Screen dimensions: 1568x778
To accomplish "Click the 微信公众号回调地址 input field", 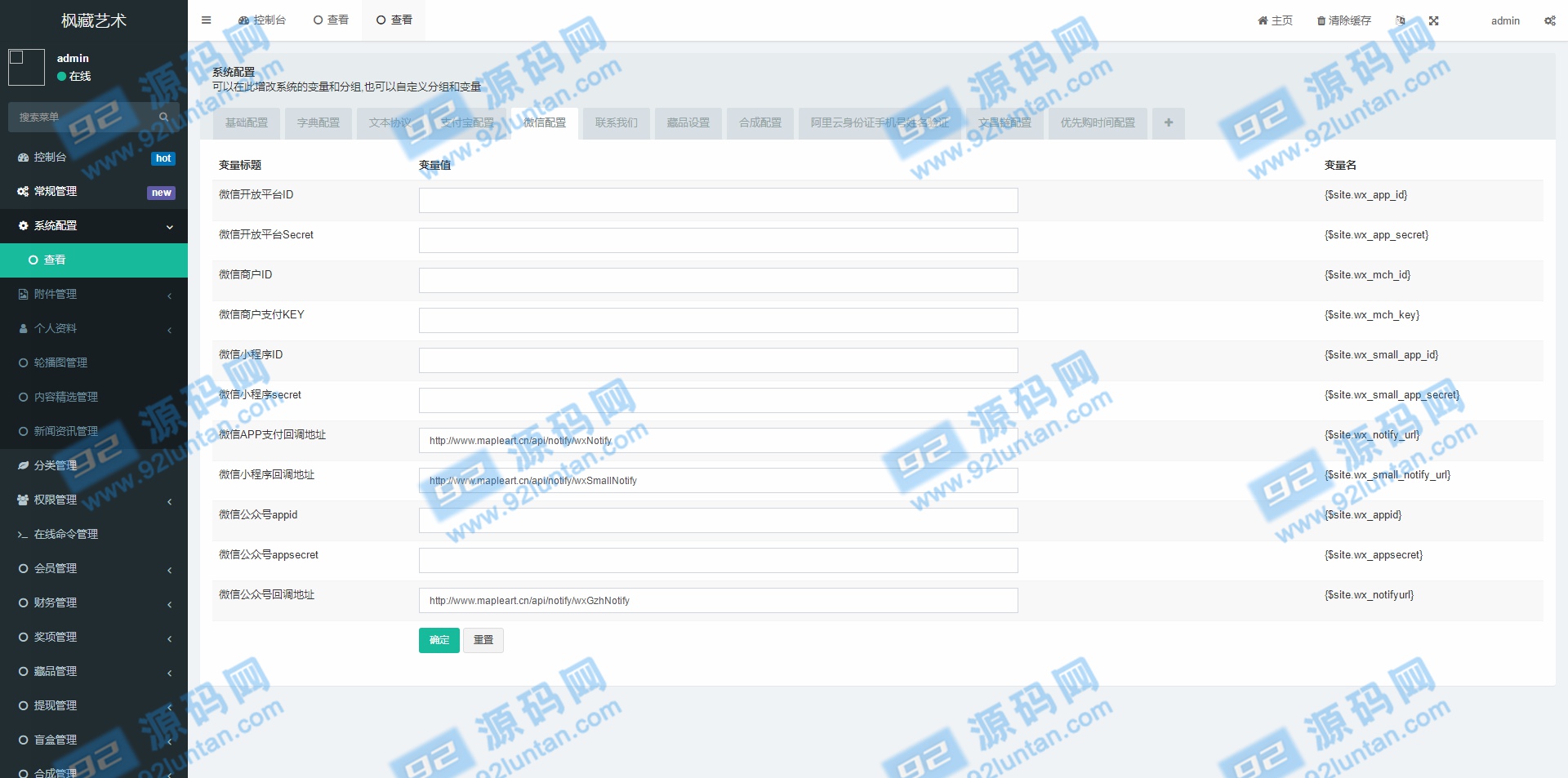I will click(x=718, y=600).
